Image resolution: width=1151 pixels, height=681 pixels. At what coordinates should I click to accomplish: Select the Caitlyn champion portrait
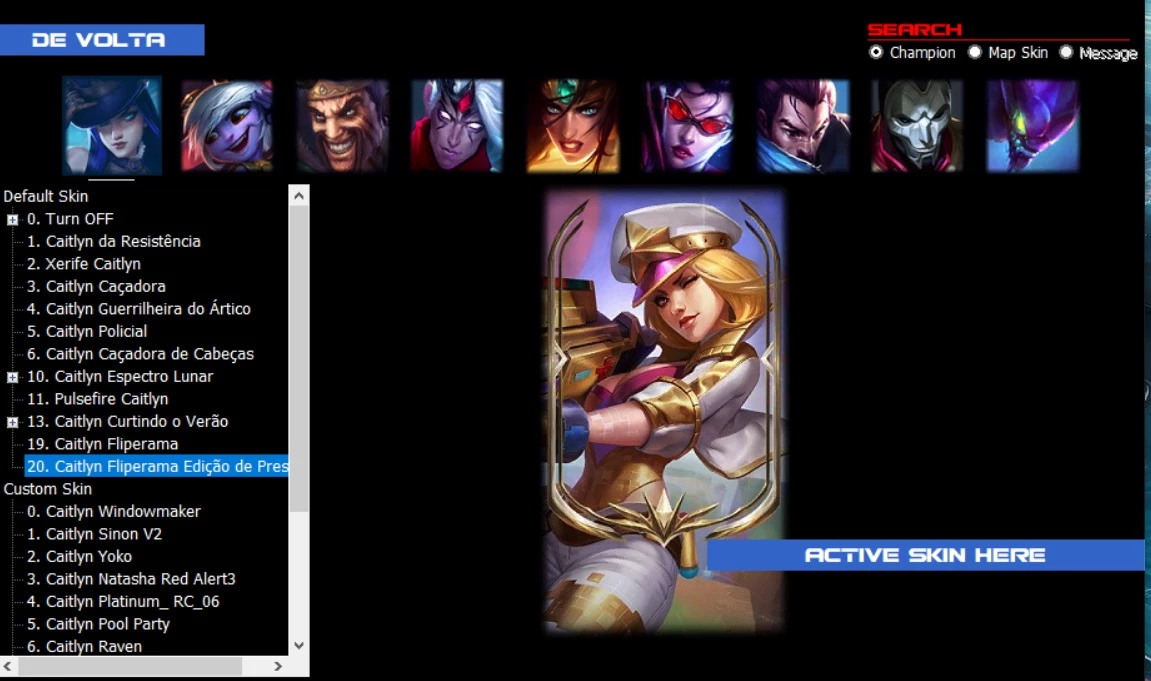coord(112,125)
